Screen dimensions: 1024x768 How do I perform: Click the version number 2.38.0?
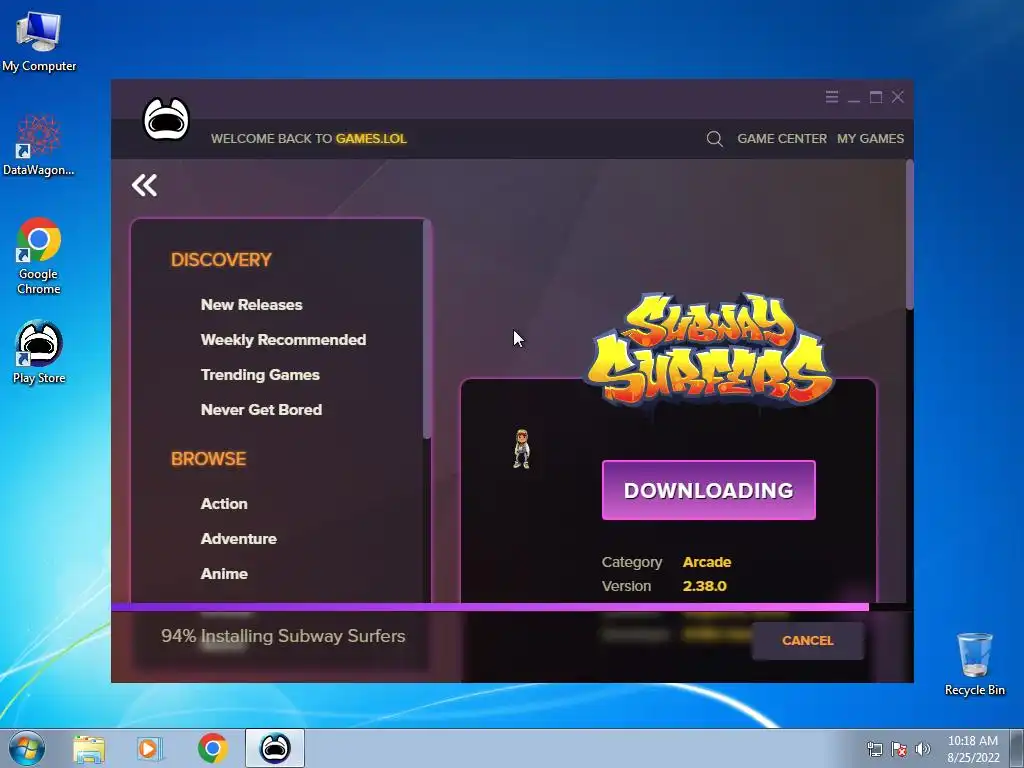704,586
